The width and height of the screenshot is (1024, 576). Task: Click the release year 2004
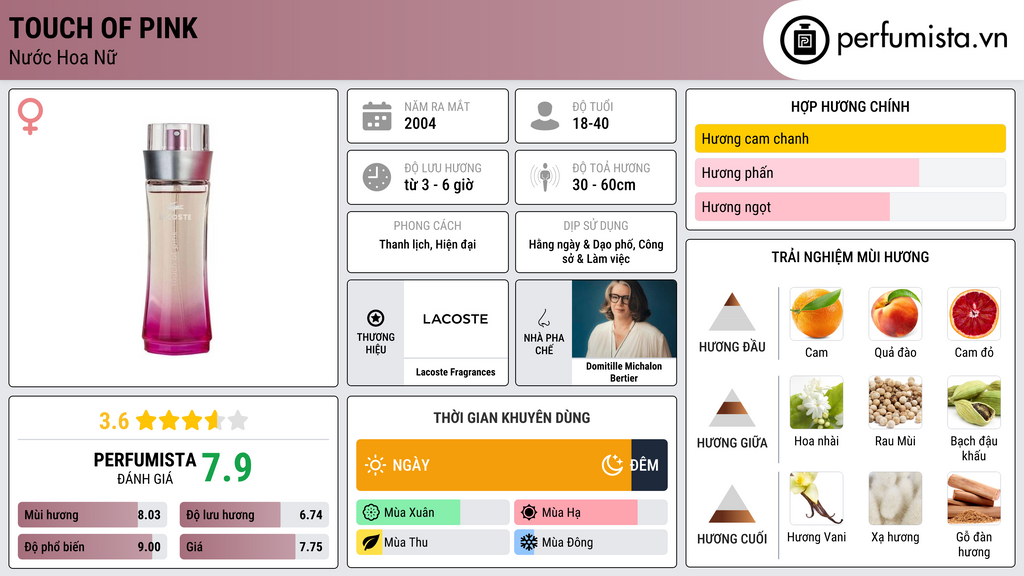(x=420, y=123)
